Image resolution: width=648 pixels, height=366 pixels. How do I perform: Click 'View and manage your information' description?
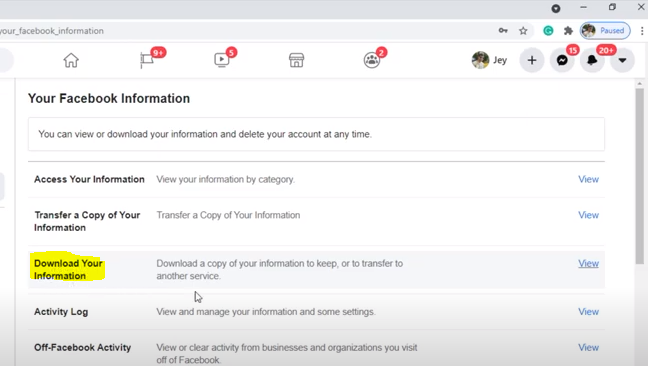(266, 312)
